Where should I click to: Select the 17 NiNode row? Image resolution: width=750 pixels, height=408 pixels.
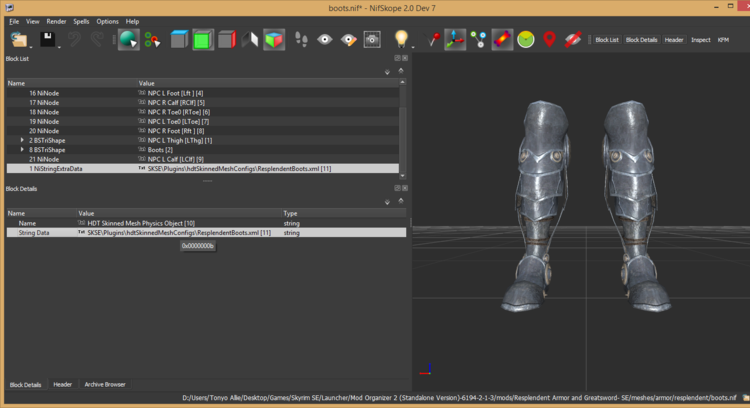(203, 102)
